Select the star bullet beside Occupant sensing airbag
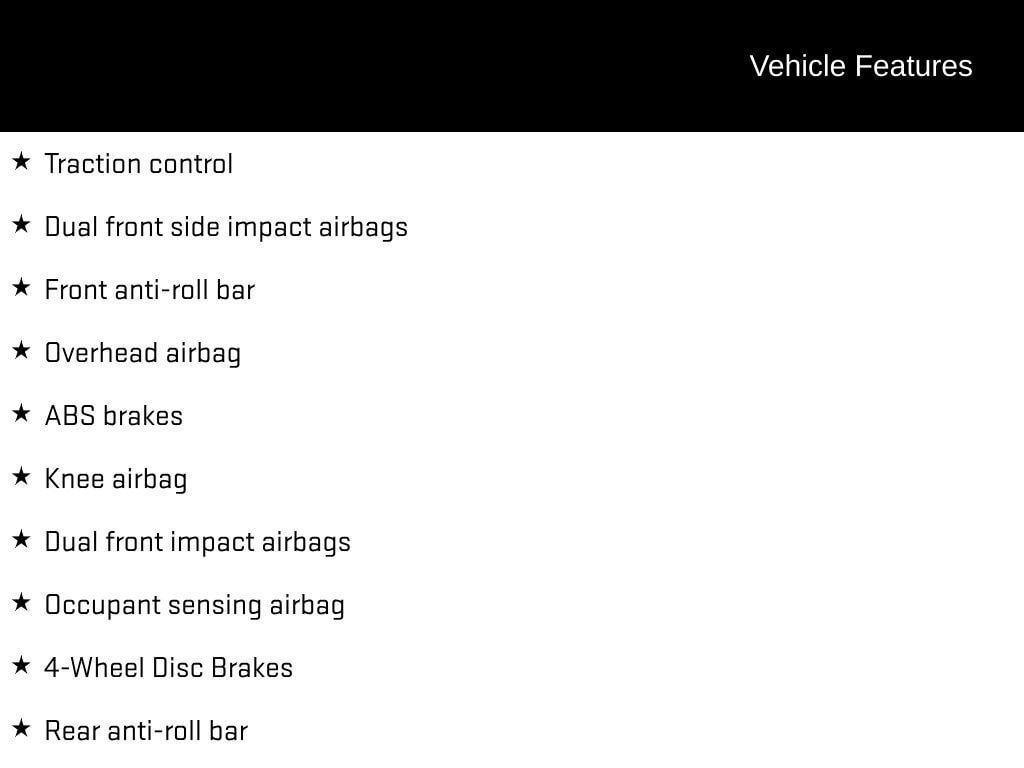Viewport: 1024px width, 768px height. tap(21, 602)
